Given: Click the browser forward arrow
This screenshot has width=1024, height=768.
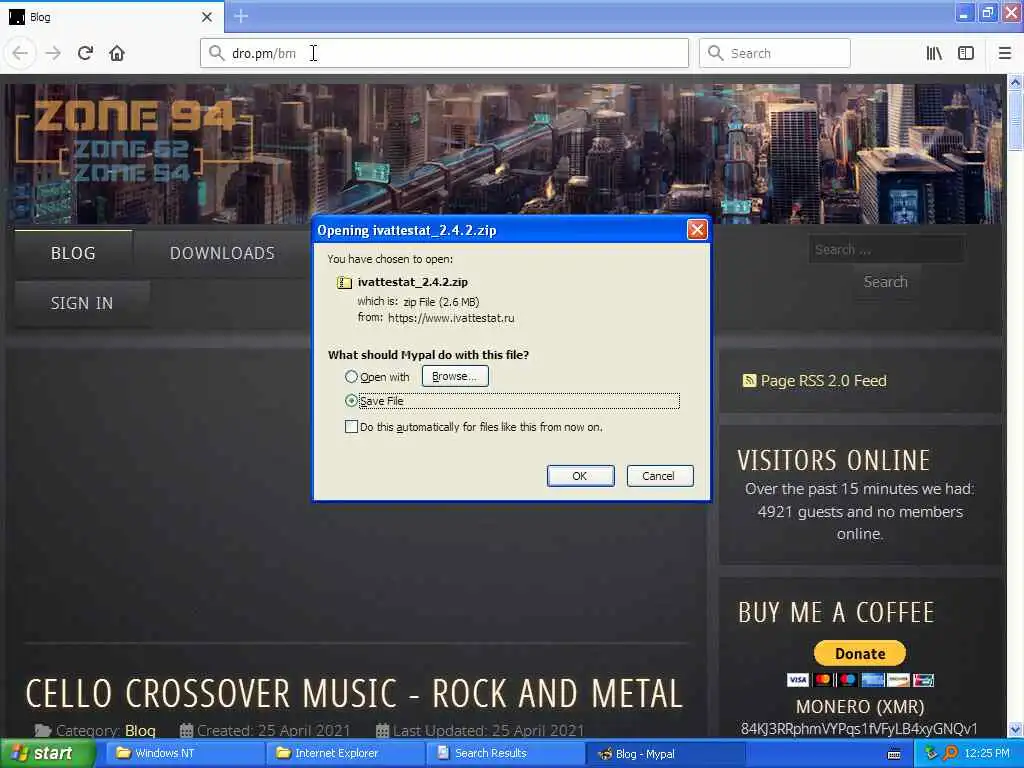Looking at the screenshot, I should pyautogui.click(x=53, y=53).
